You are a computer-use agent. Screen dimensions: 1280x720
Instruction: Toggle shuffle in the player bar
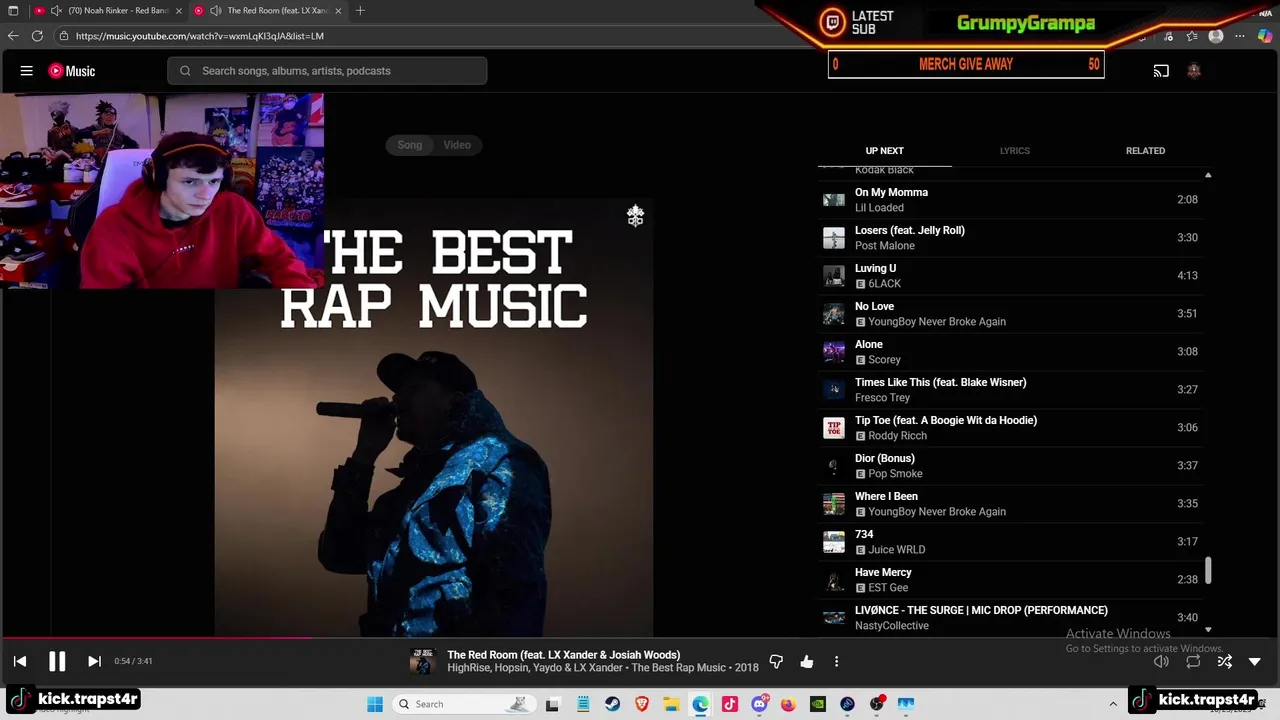1224,661
